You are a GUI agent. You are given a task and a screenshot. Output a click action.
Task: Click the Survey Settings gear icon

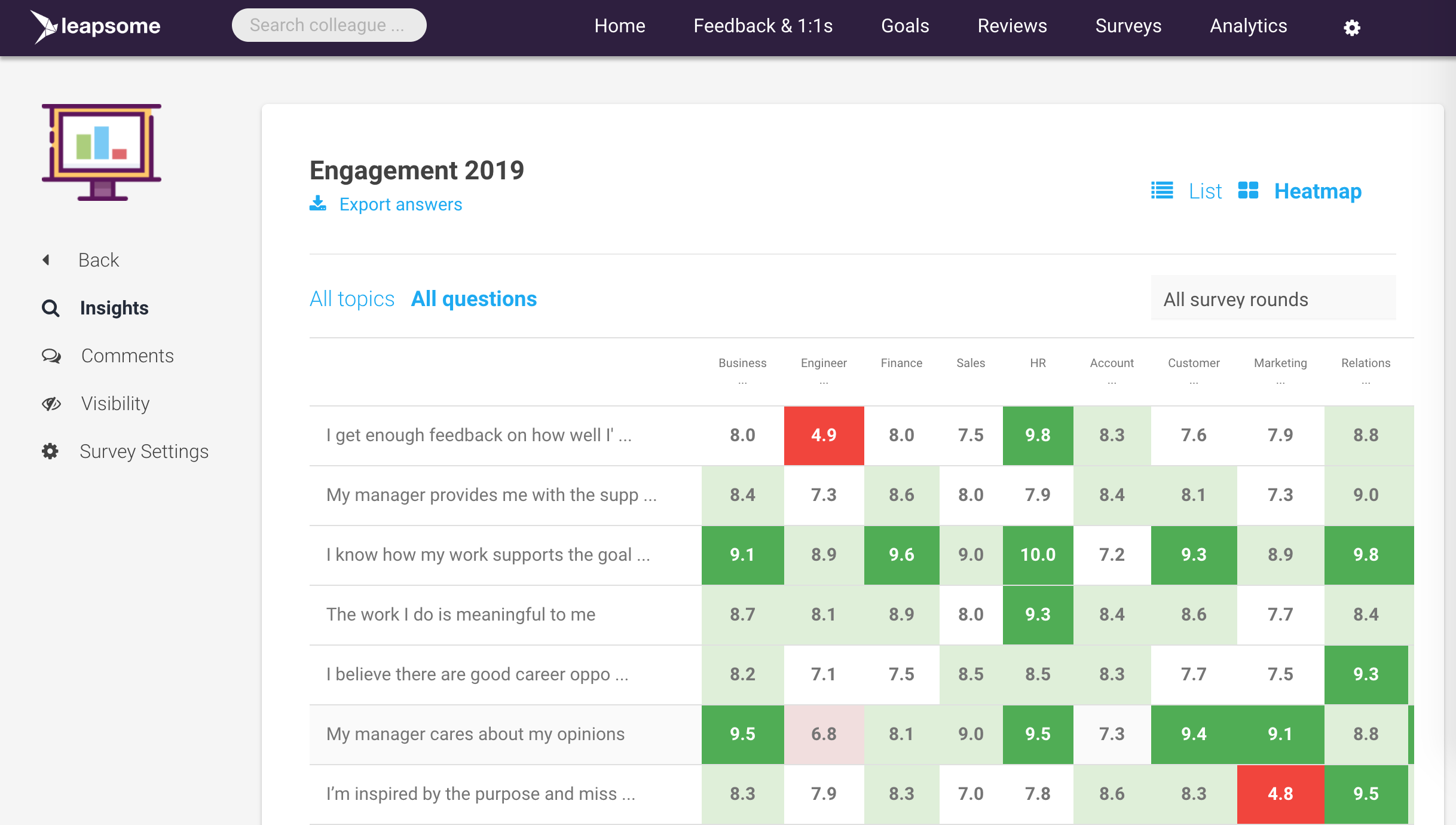50,451
